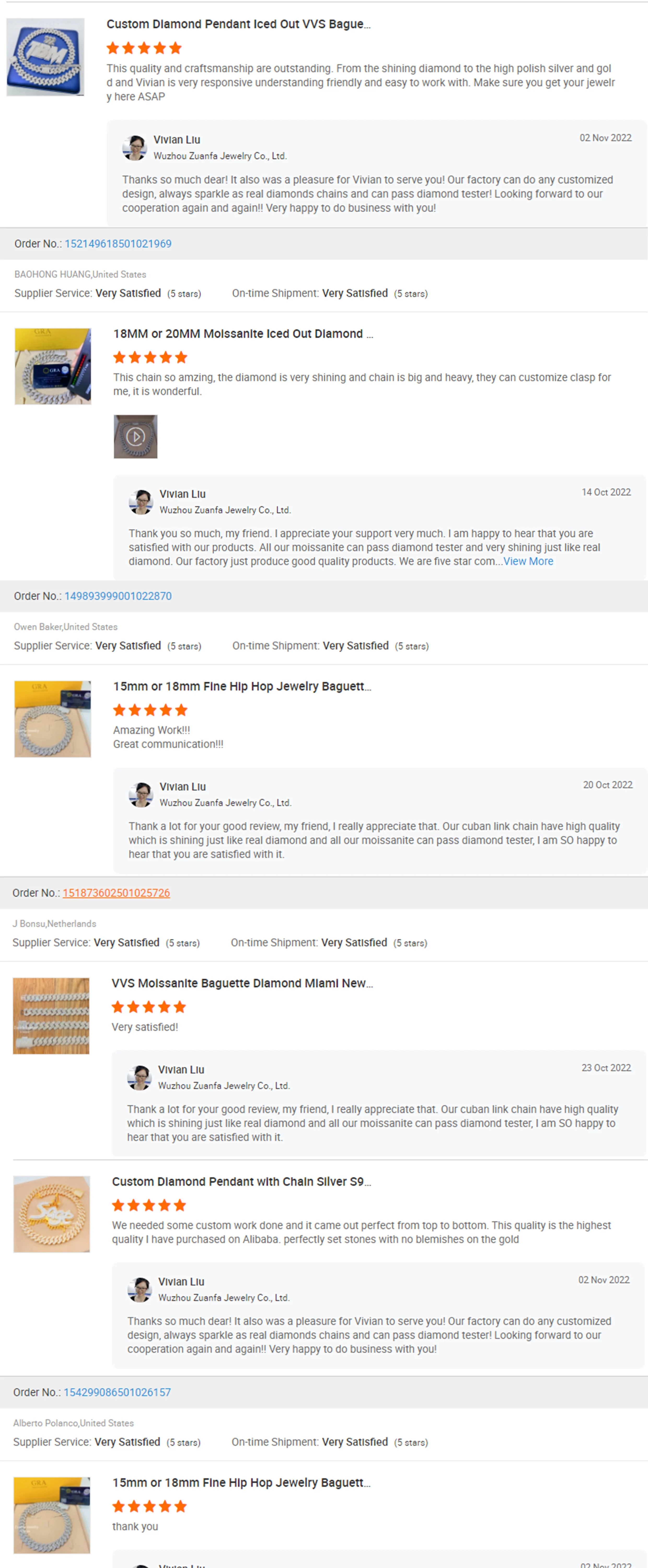Viewport: 648px width, 1568px height.
Task: Click Vivian Liu's avatar dated 23 Oct 2022
Action: [139, 1078]
